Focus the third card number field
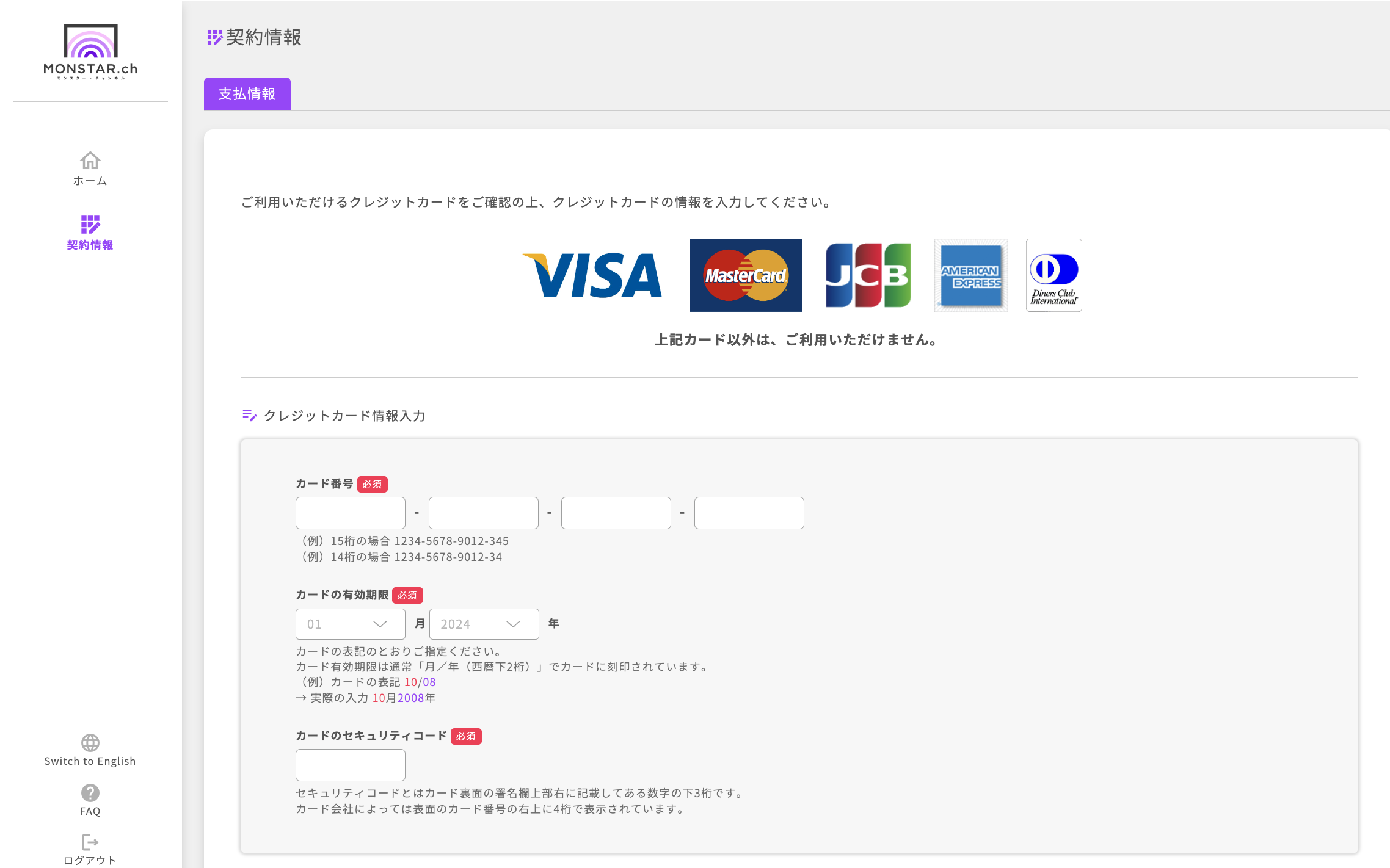 coord(616,513)
